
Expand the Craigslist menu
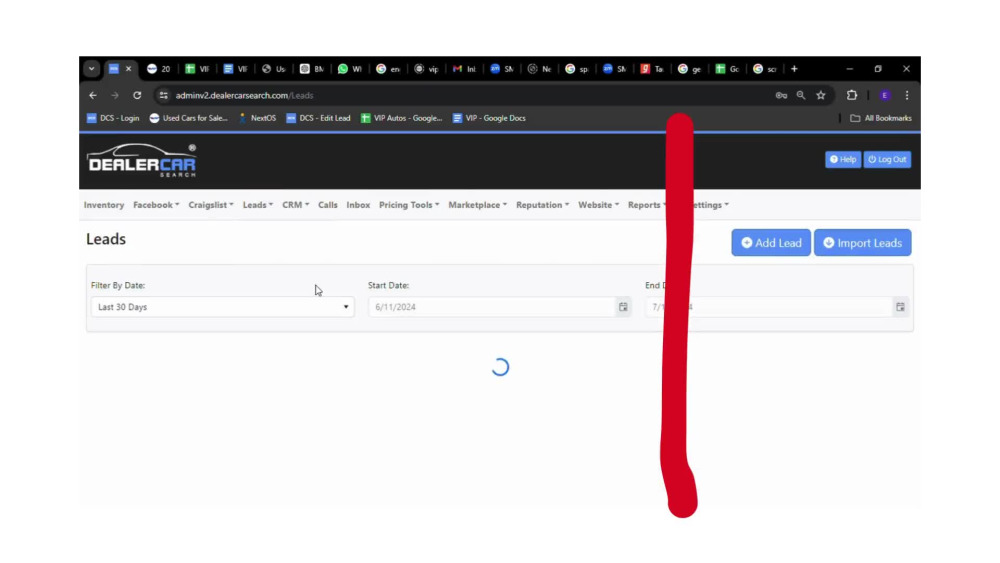coord(211,205)
